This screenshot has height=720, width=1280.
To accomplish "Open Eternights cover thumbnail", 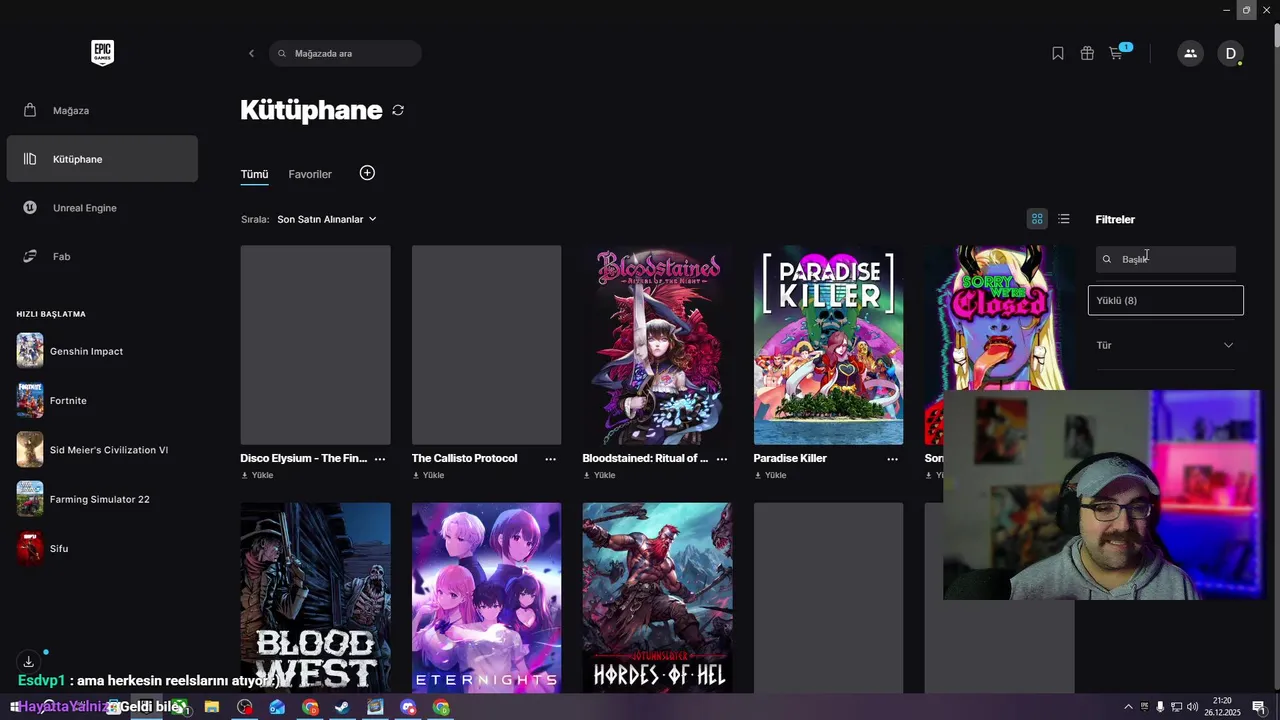I will pos(486,597).
